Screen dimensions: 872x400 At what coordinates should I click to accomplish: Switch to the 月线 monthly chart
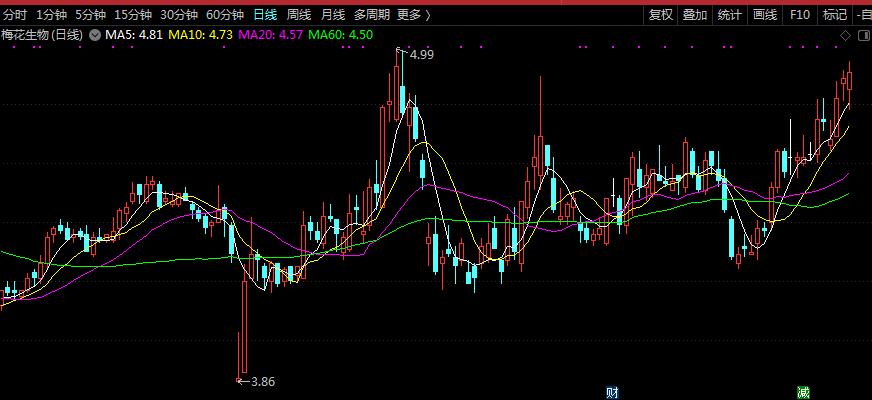333,15
